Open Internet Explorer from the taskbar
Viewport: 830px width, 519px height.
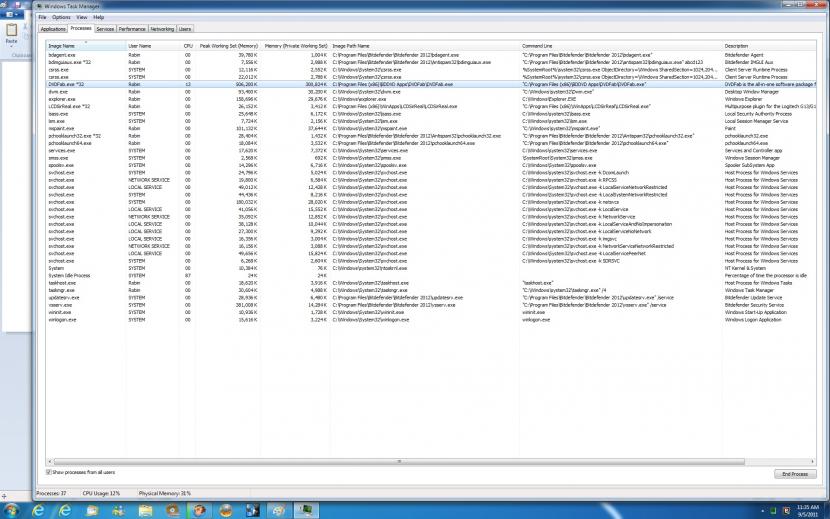pos(40,509)
